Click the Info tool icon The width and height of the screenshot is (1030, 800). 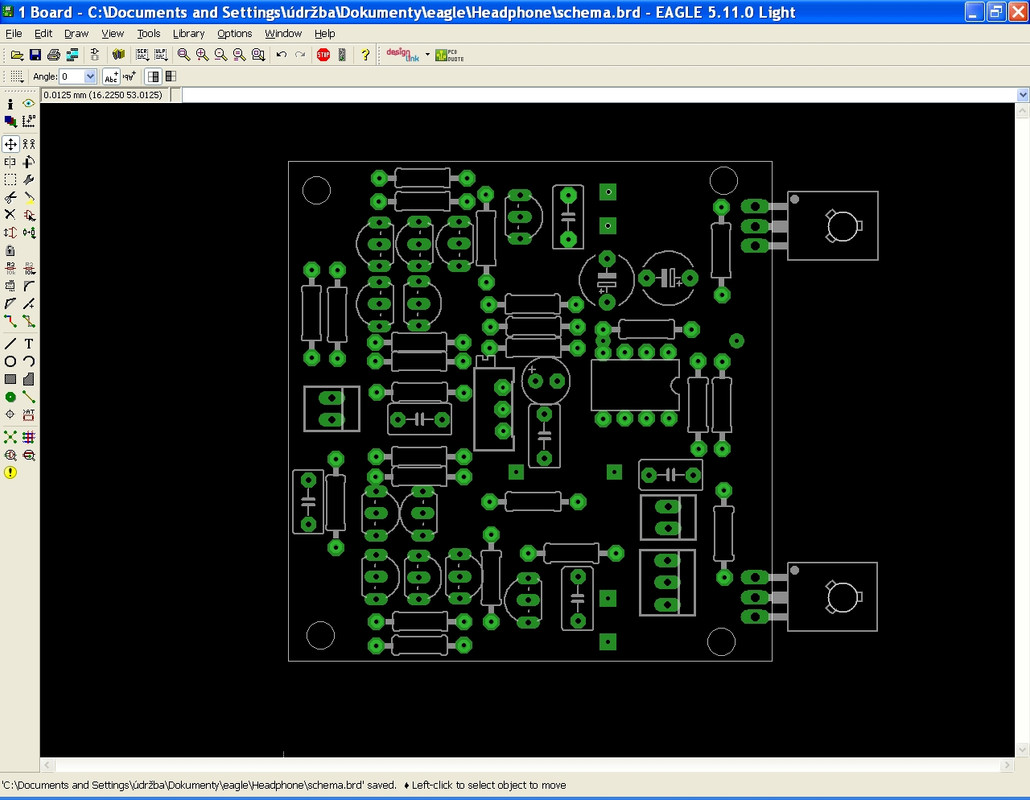click(11, 104)
